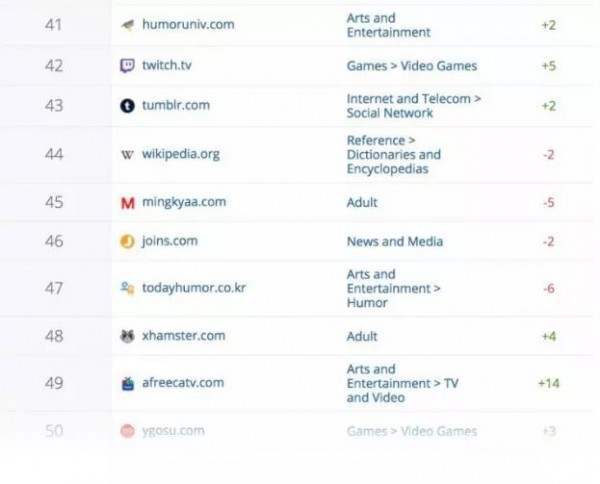Viewport: 600px width, 484px height.
Task: Click the tumblr.com favicon icon
Action: [x=127, y=106]
